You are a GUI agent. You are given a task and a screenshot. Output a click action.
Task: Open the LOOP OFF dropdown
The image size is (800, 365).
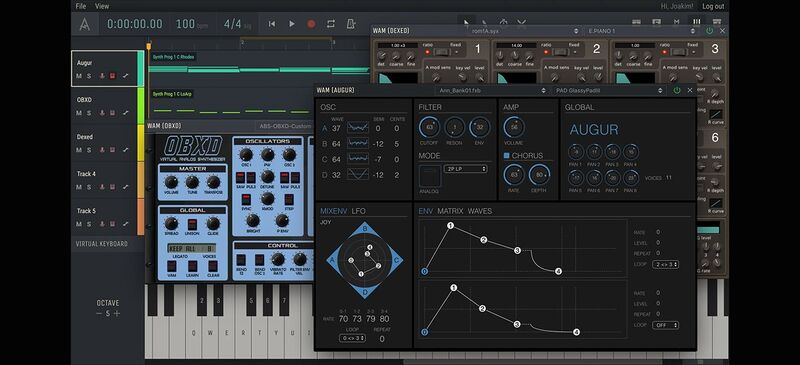click(x=665, y=325)
